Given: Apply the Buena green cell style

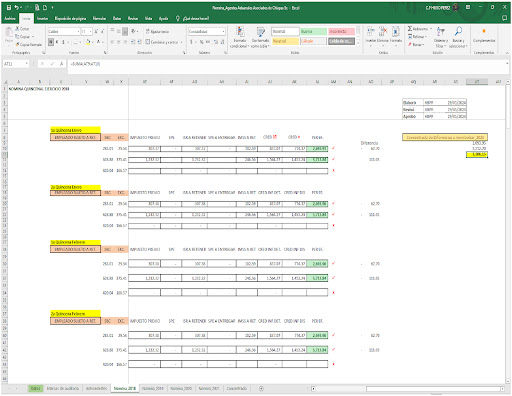Looking at the screenshot, I should [313, 31].
